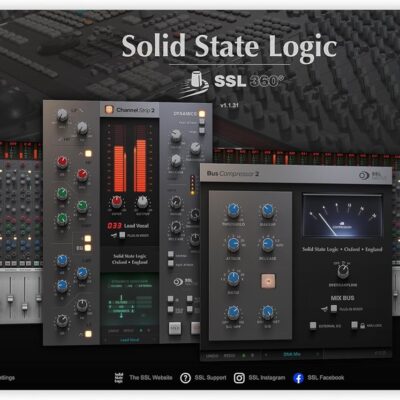Click the Release knob on Bus Compressor 2
This screenshot has width=400, height=400.
[x=268, y=244]
